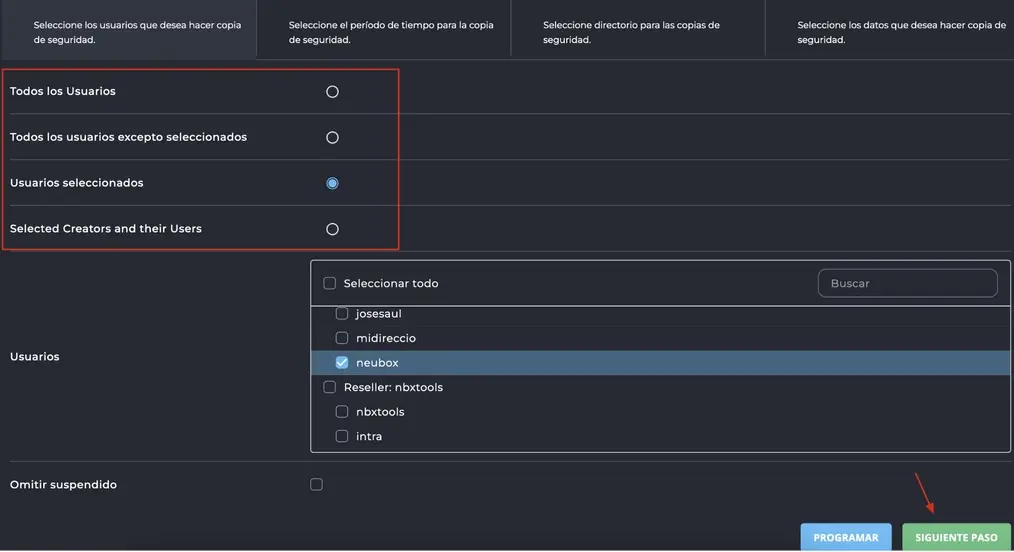Check the Seleccionar todo checkbox
Image resolution: width=1014 pixels, height=552 pixels.
coord(329,283)
